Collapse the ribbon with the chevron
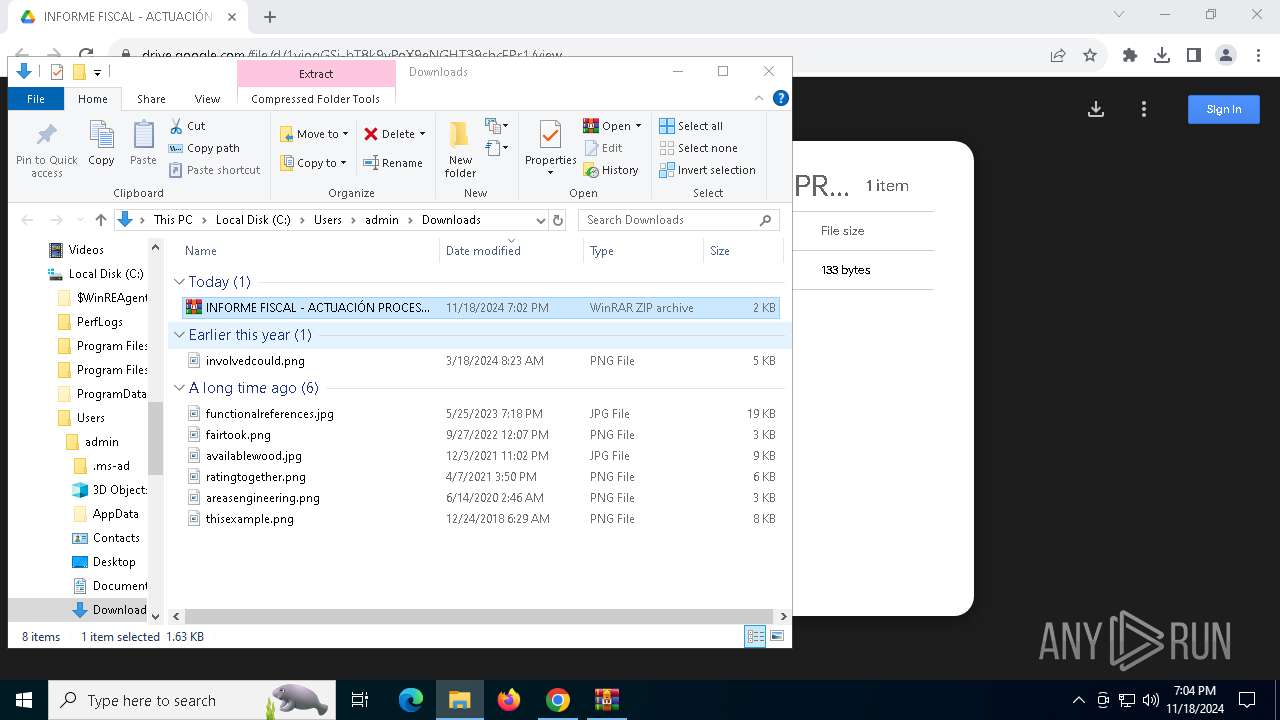Image resolution: width=1280 pixels, height=720 pixels. 759,98
